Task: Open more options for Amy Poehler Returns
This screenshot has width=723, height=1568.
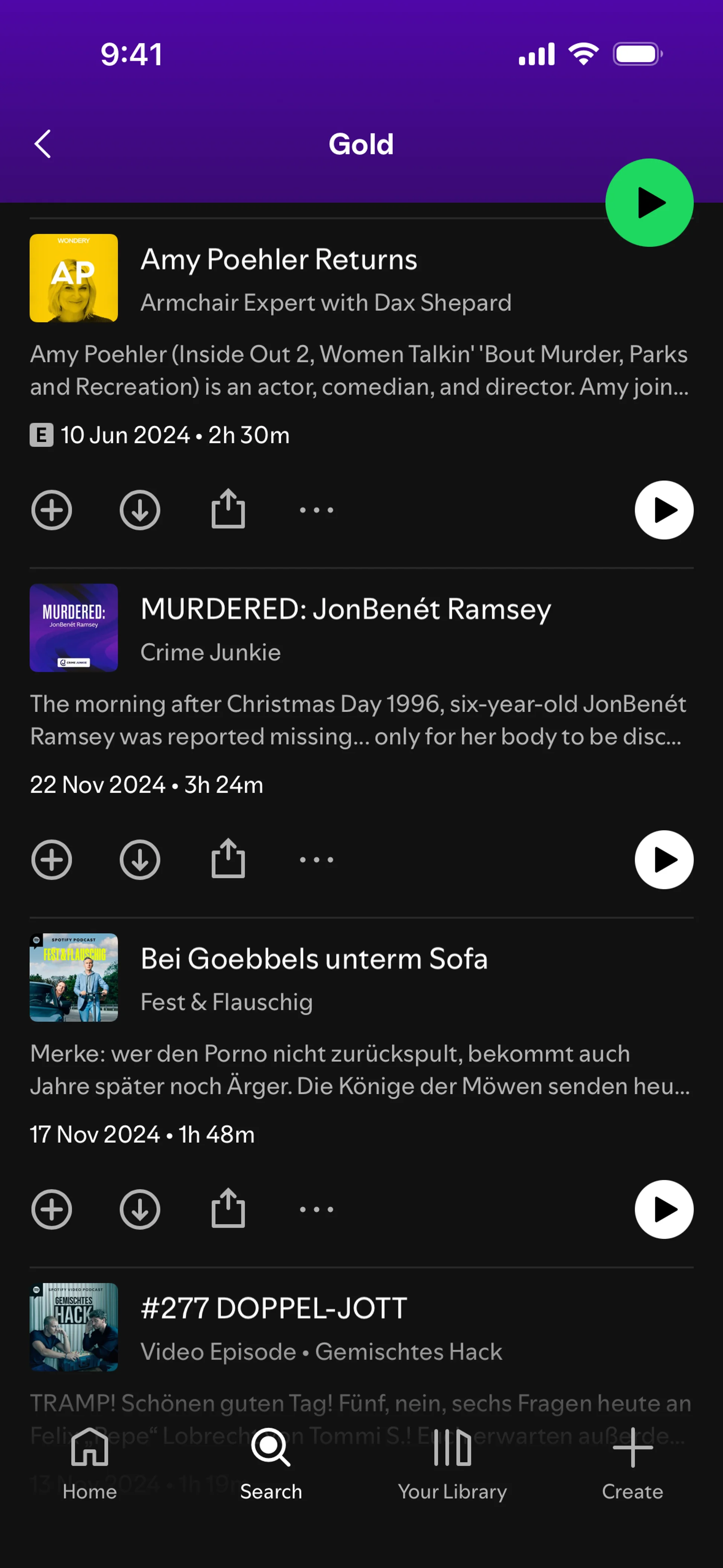Action: coord(316,510)
